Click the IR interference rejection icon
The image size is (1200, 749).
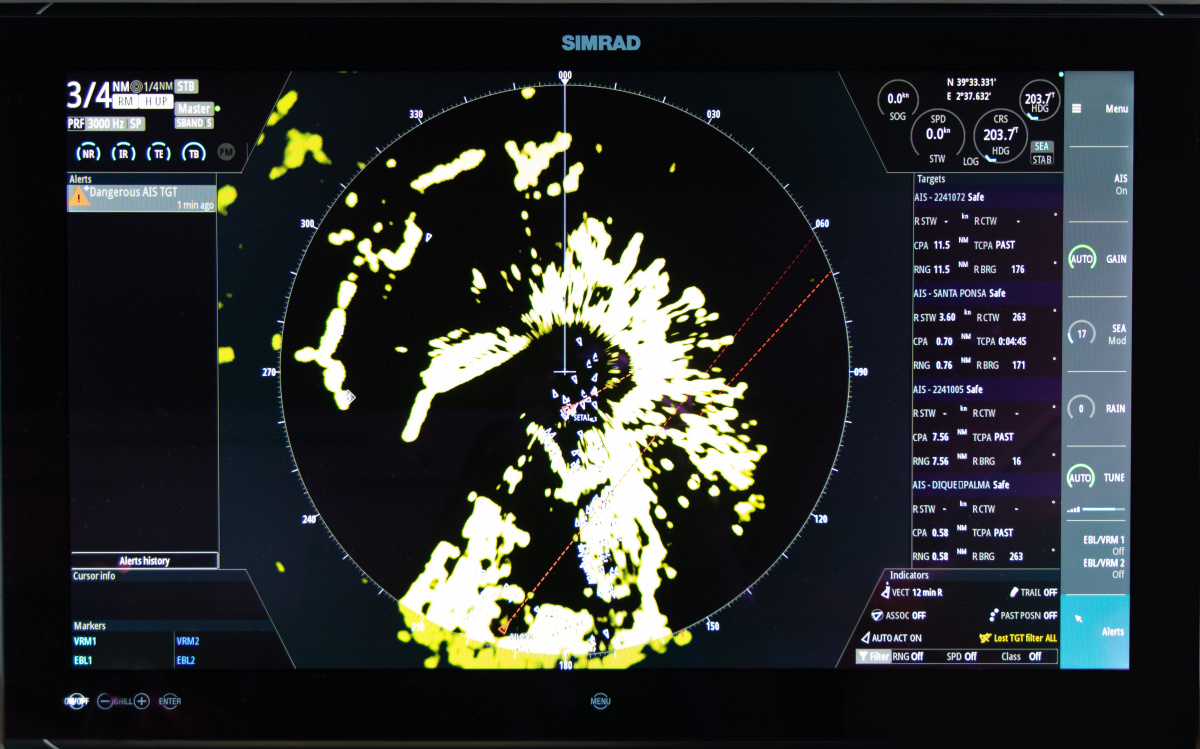[x=124, y=153]
